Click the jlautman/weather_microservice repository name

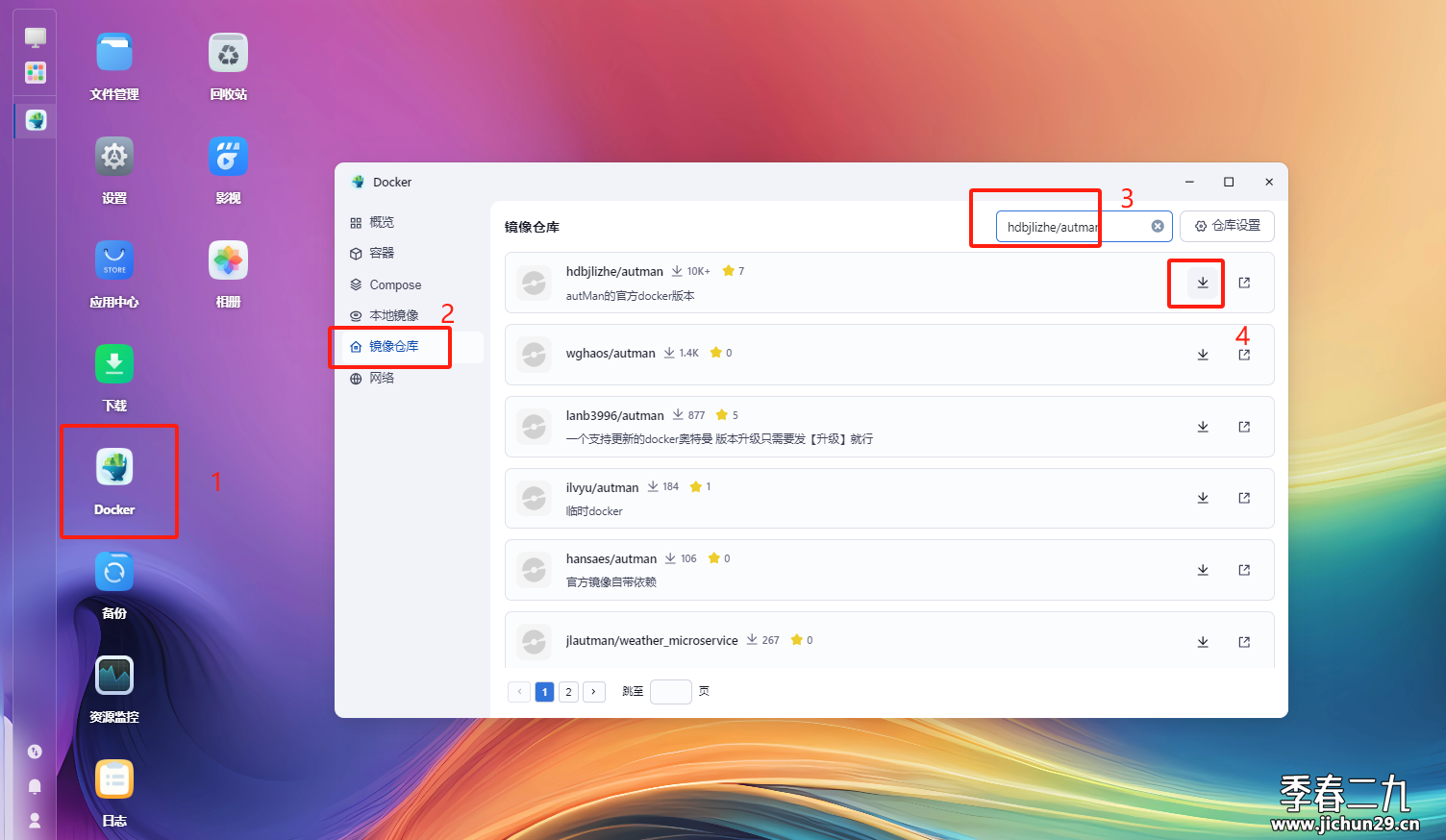(x=652, y=641)
